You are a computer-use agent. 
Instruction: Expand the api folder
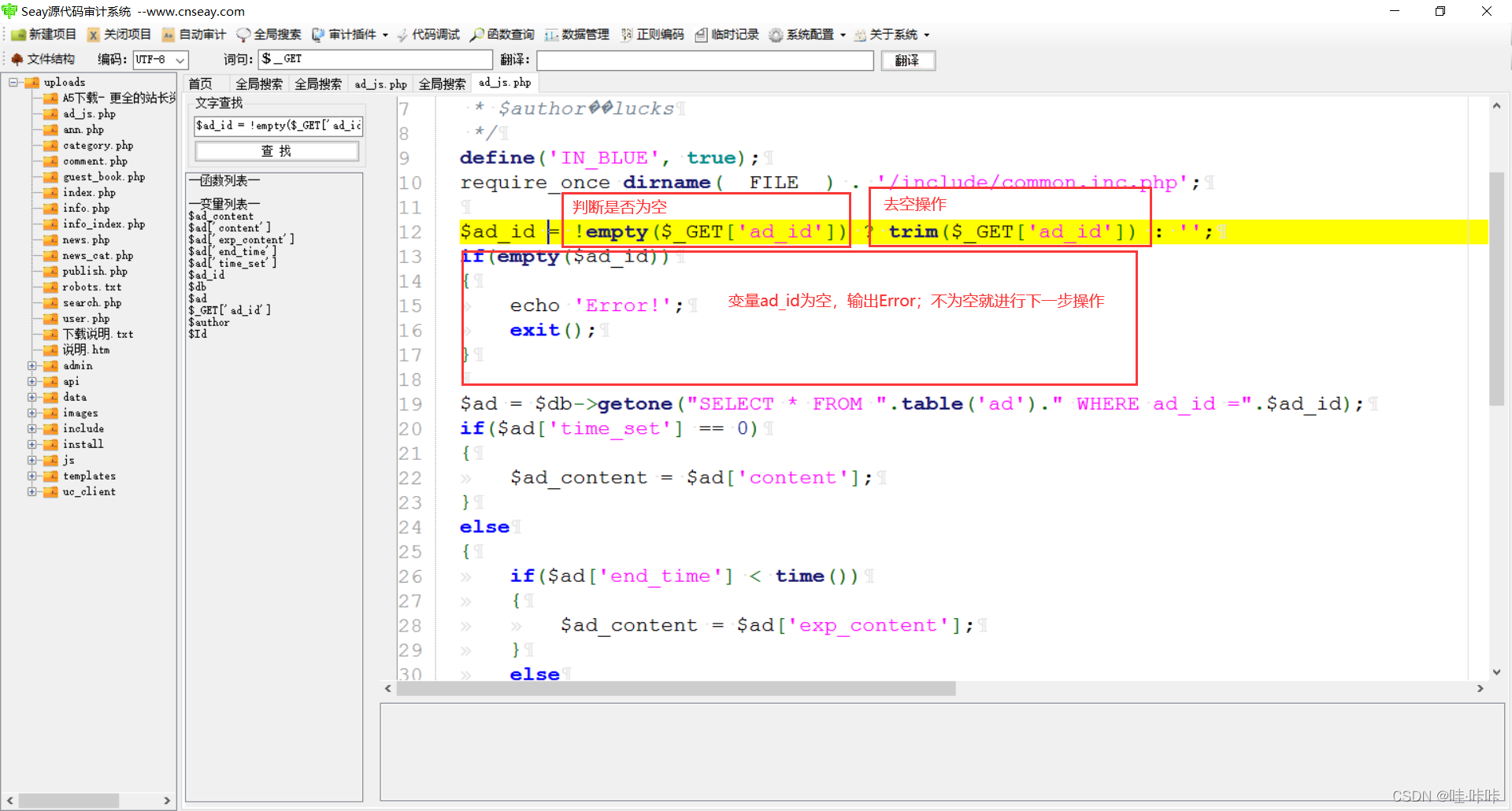[32, 382]
